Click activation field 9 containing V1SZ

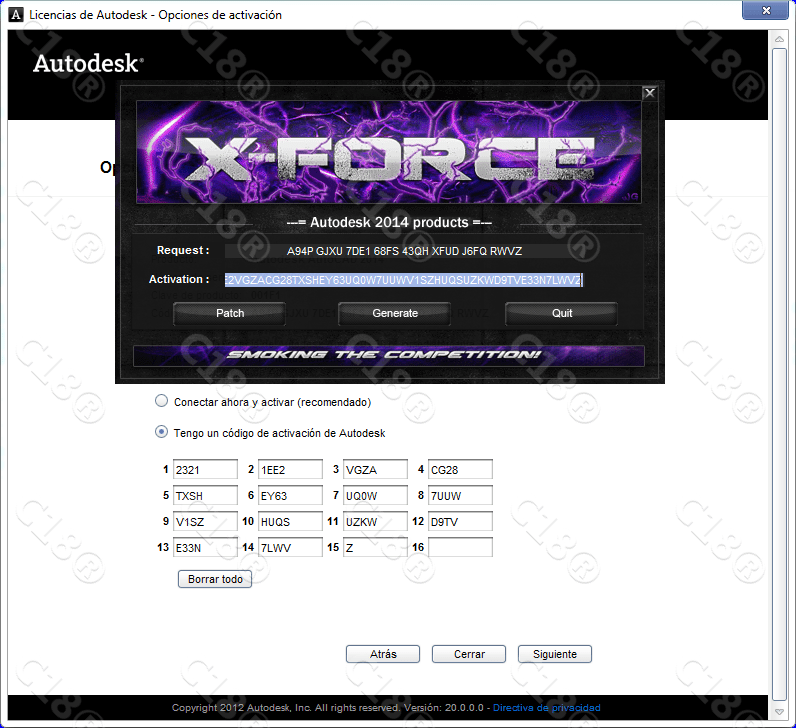[205, 521]
